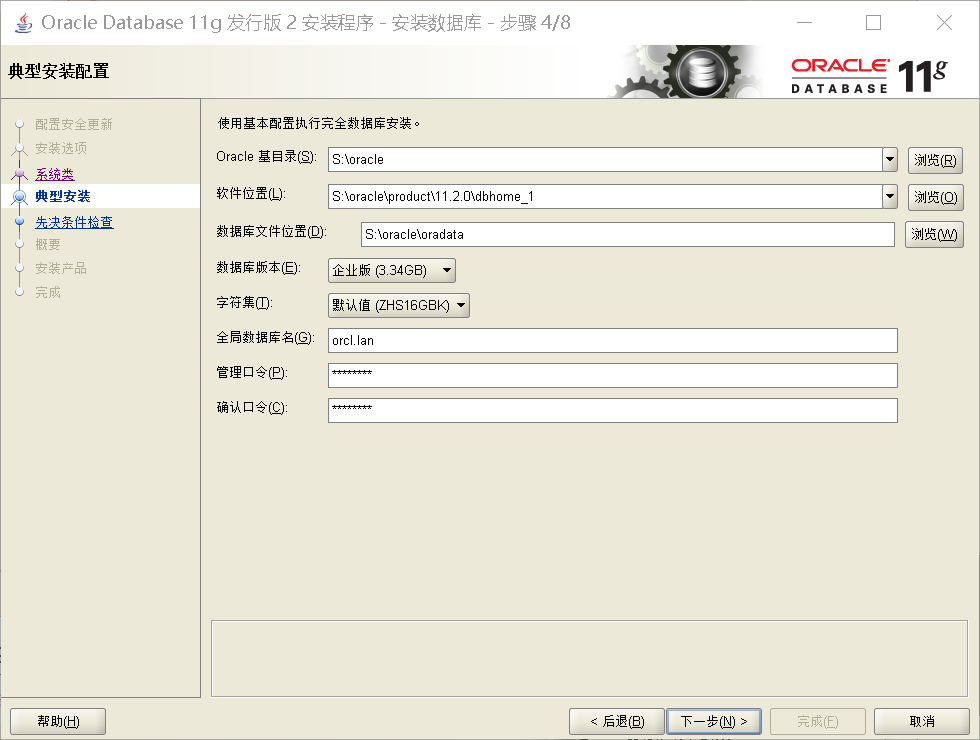Click the 下一步(N) button
Screen dimensions: 980x740
click(713, 721)
